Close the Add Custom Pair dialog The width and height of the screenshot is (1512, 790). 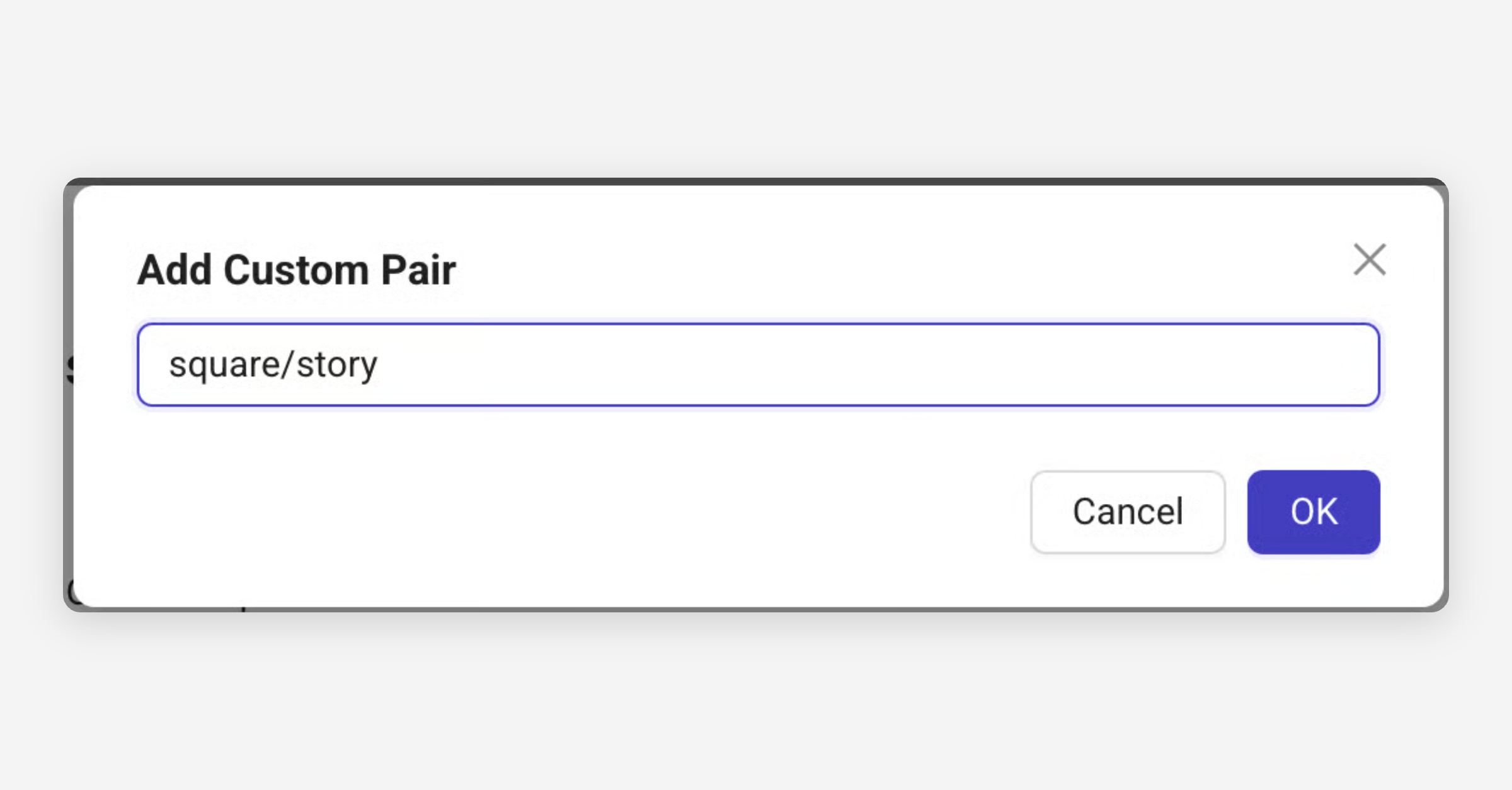tap(1370, 260)
